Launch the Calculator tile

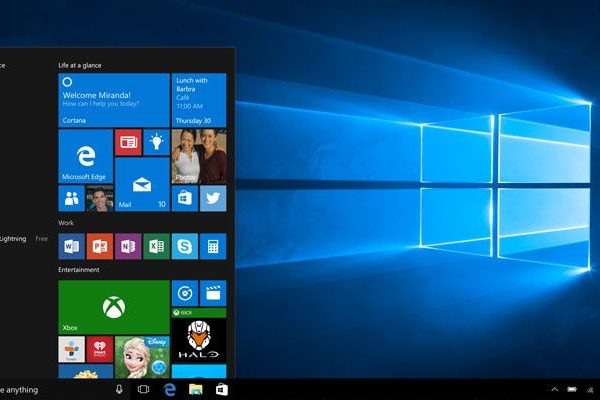212,245
